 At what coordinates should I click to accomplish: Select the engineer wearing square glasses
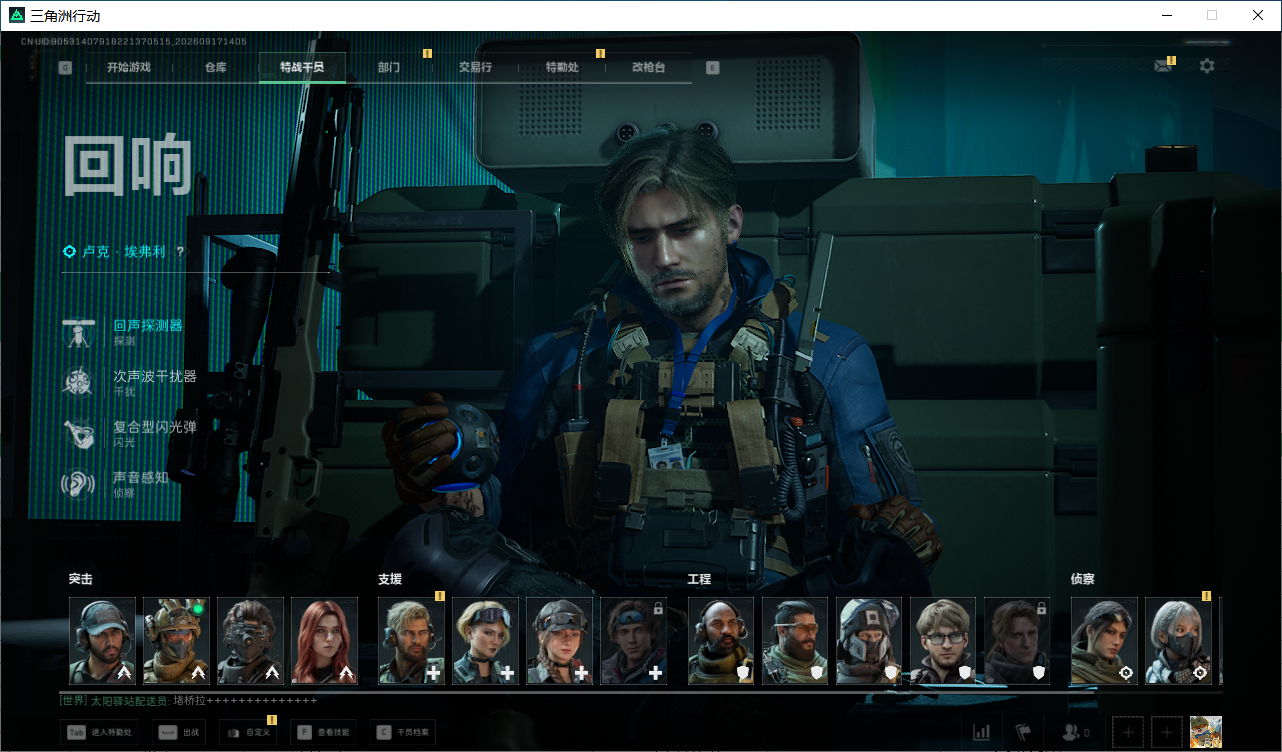pyautogui.click(x=943, y=641)
